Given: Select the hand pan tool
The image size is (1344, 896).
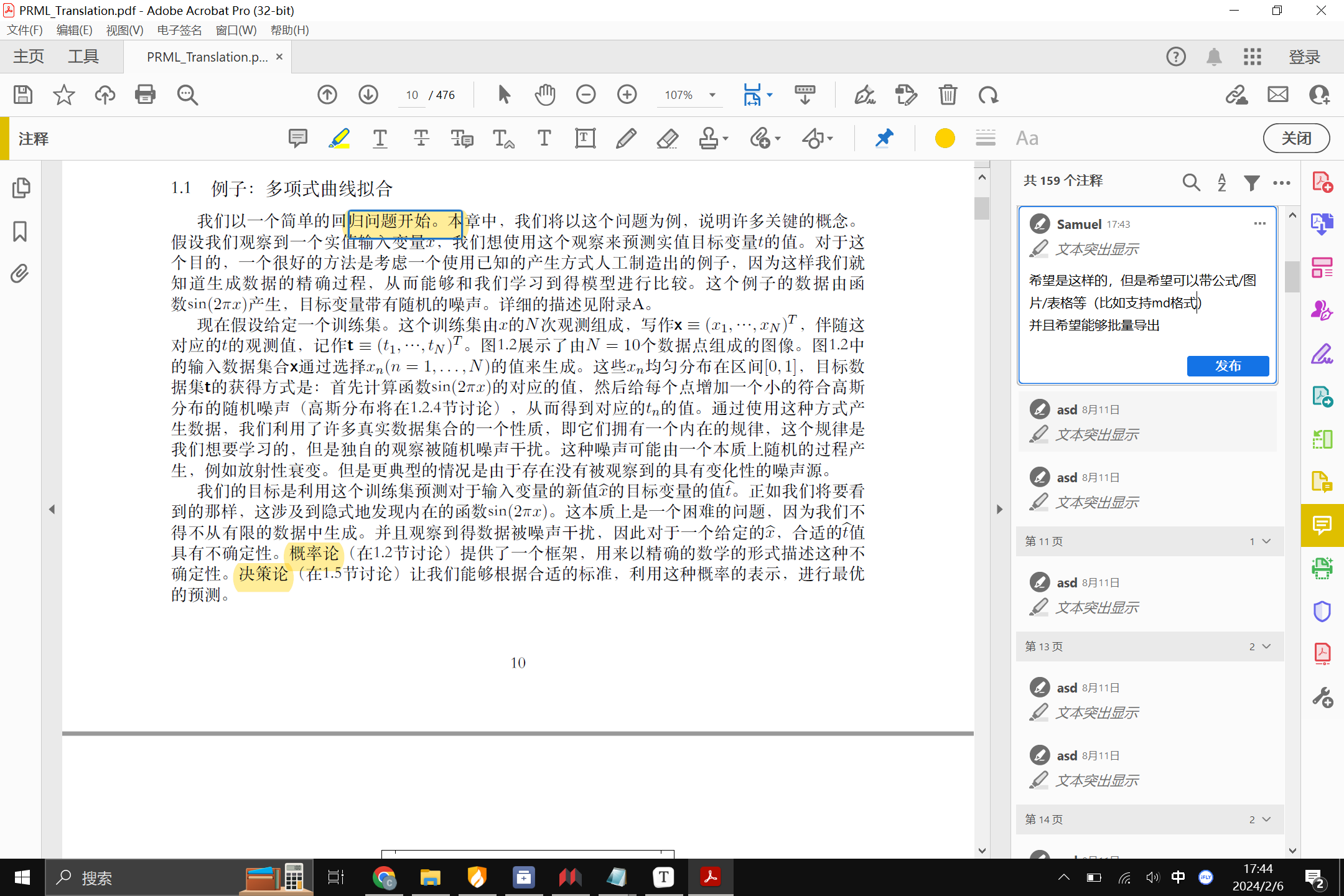Looking at the screenshot, I should (x=544, y=95).
